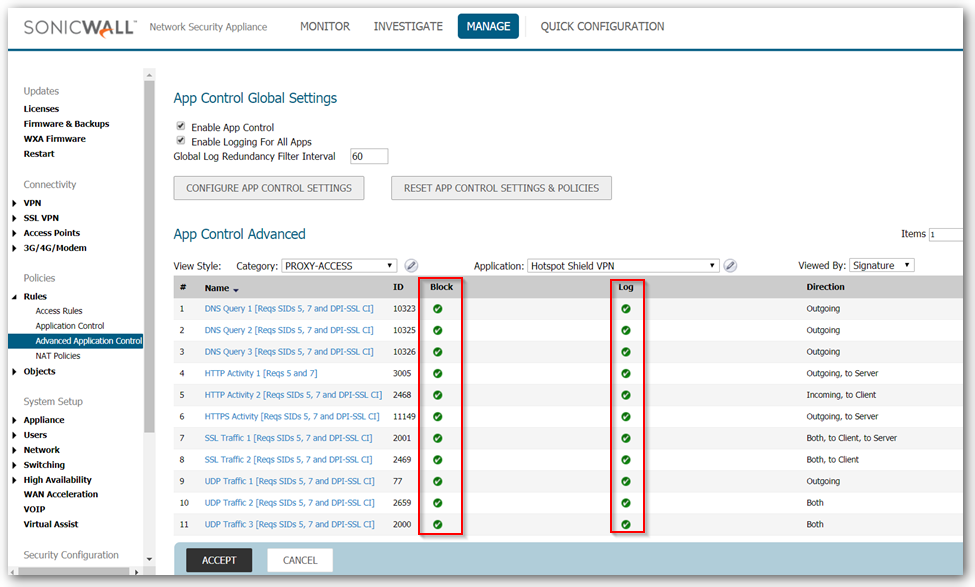Expand the Appliance sidebar section
The image size is (975, 587).
coord(14,420)
